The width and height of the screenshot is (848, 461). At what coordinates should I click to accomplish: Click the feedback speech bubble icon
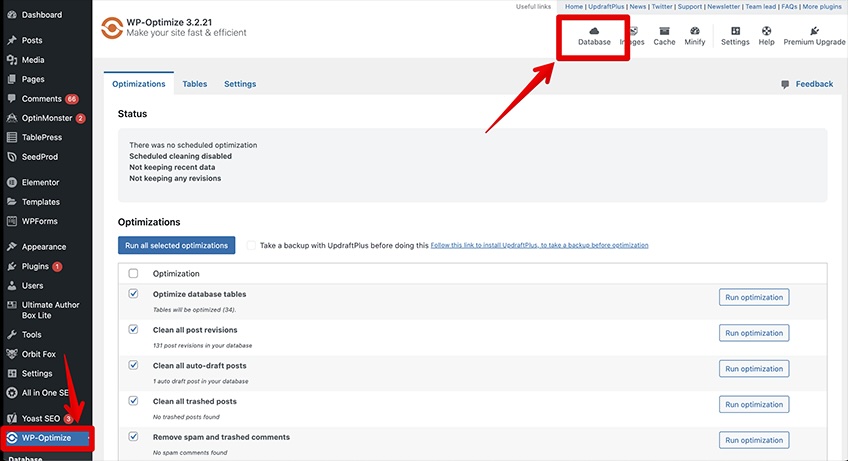click(x=785, y=84)
